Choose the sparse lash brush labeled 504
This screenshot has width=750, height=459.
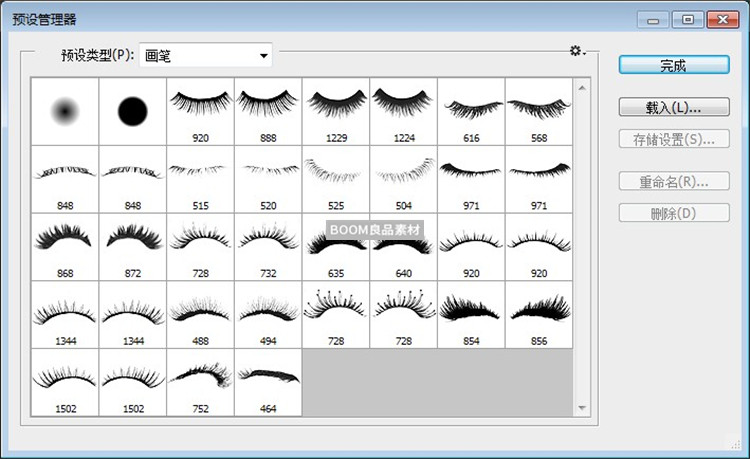coord(404,179)
